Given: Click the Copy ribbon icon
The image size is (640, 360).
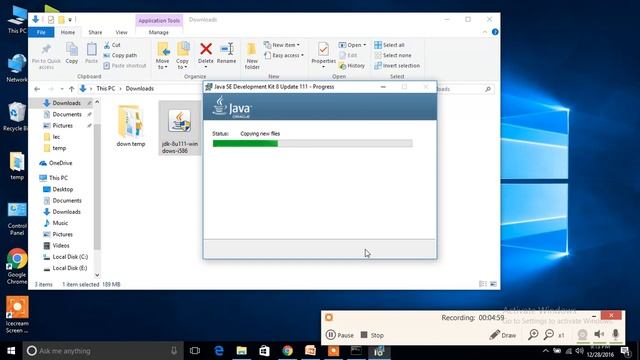Looking at the screenshot, I should 72,53.
